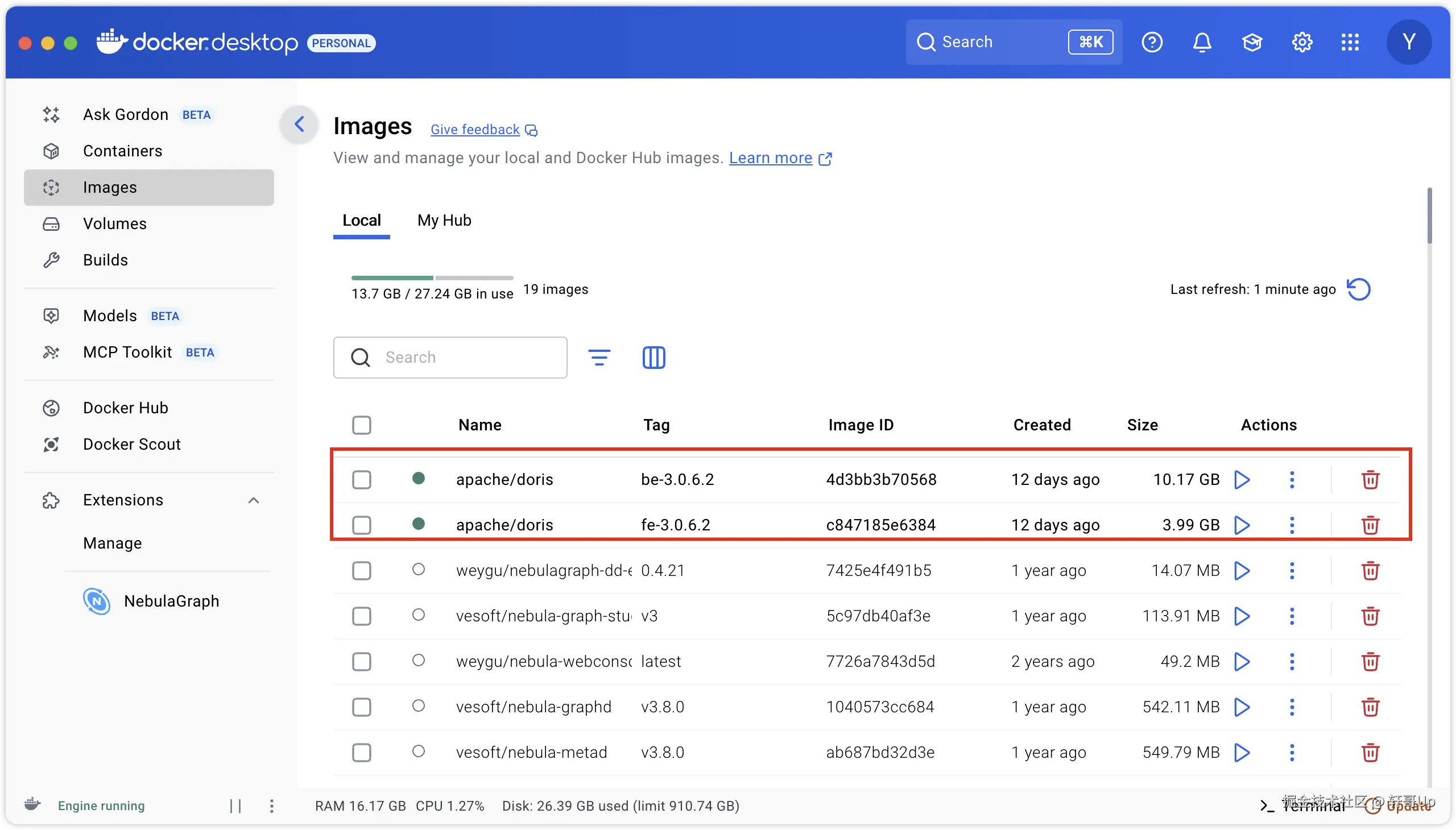Pause the Docker engine

click(x=235, y=806)
